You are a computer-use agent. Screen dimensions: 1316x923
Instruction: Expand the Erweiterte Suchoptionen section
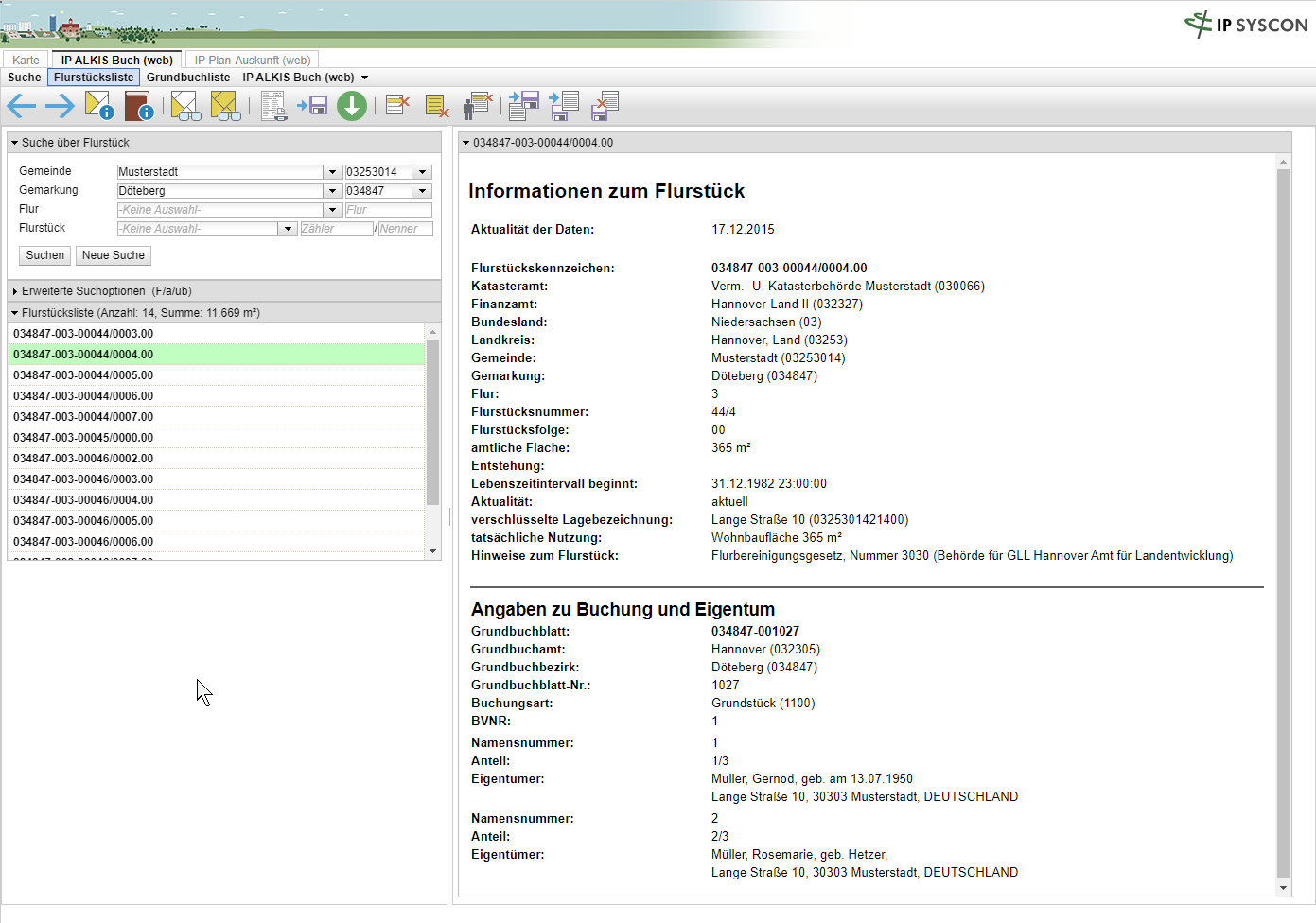[x=15, y=291]
